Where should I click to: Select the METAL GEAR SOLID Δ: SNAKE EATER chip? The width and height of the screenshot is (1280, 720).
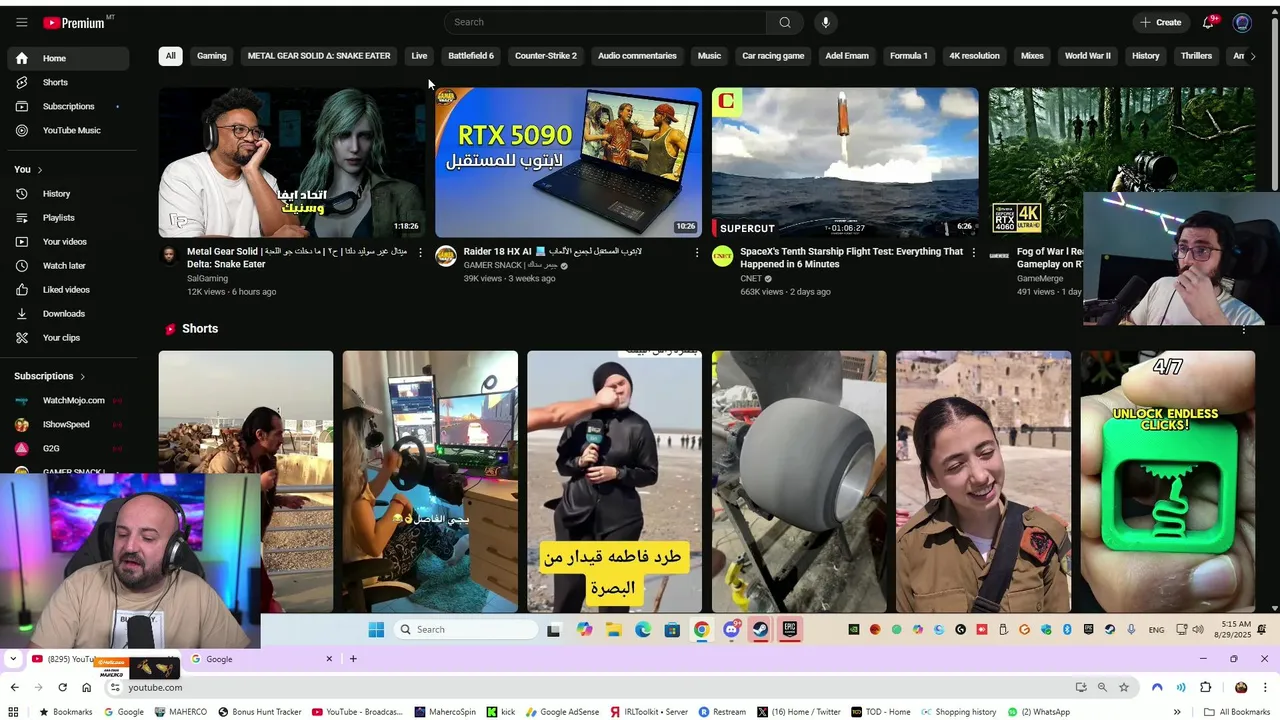(319, 56)
